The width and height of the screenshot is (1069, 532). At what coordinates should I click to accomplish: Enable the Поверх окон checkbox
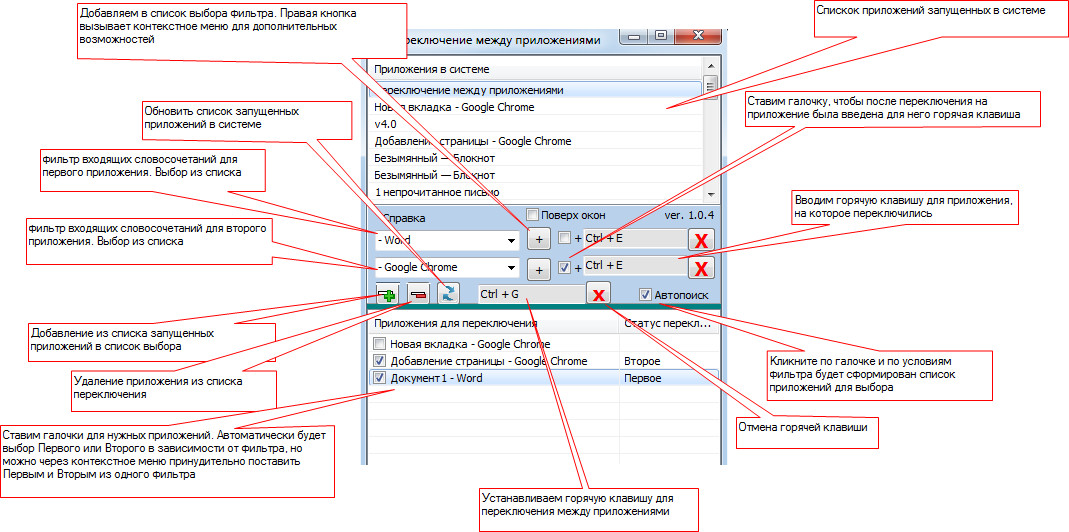533,216
